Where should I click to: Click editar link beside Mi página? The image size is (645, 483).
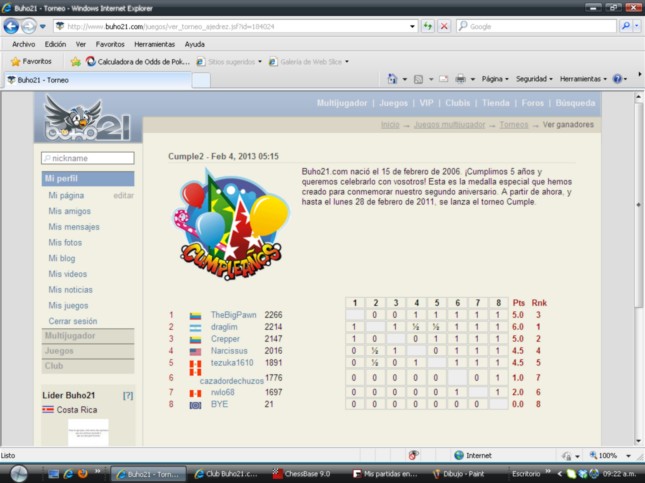tap(123, 195)
